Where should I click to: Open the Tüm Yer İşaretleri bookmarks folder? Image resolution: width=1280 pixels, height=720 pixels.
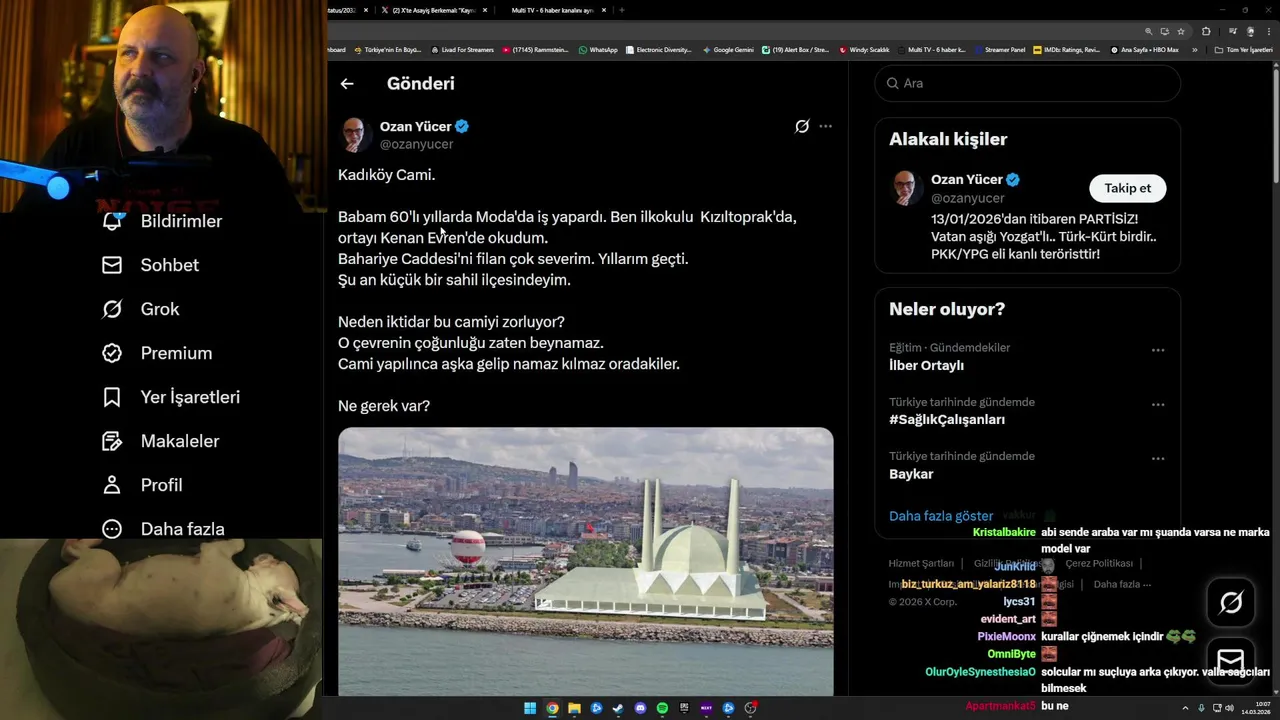(x=1243, y=49)
